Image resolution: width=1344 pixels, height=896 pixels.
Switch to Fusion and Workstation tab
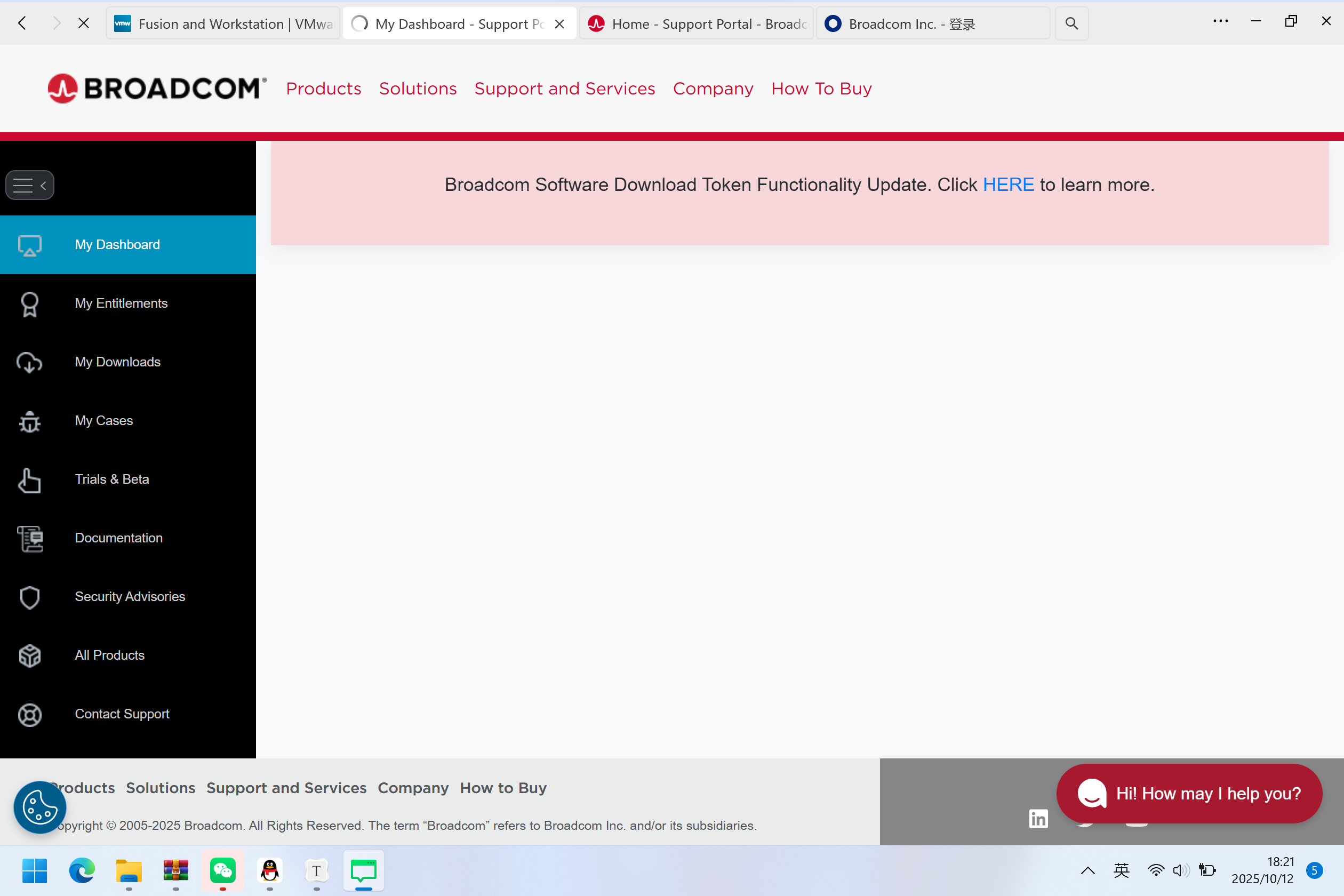[x=223, y=23]
